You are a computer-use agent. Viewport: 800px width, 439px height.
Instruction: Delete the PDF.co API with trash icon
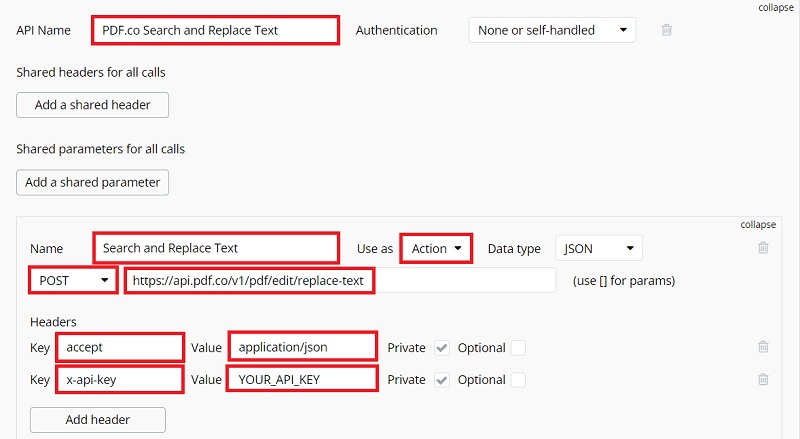(667, 30)
